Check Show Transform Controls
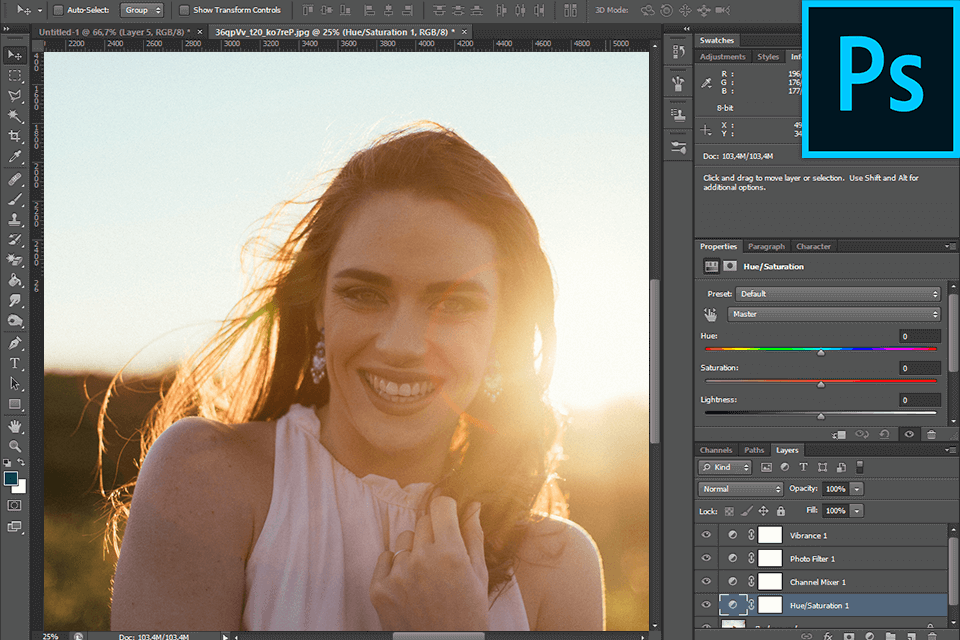Image resolution: width=960 pixels, height=640 pixels. click(x=184, y=10)
